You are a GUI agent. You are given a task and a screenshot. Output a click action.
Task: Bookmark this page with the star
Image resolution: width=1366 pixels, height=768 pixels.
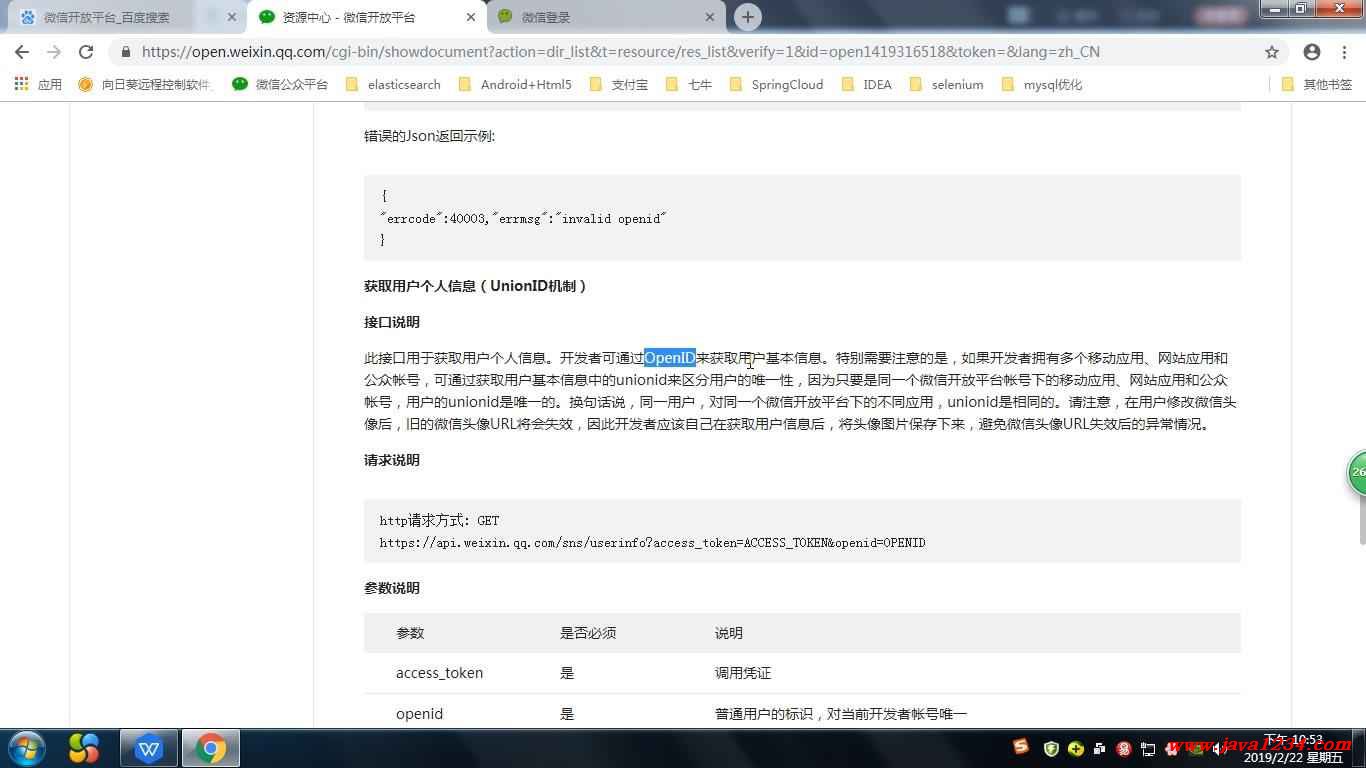1272,52
